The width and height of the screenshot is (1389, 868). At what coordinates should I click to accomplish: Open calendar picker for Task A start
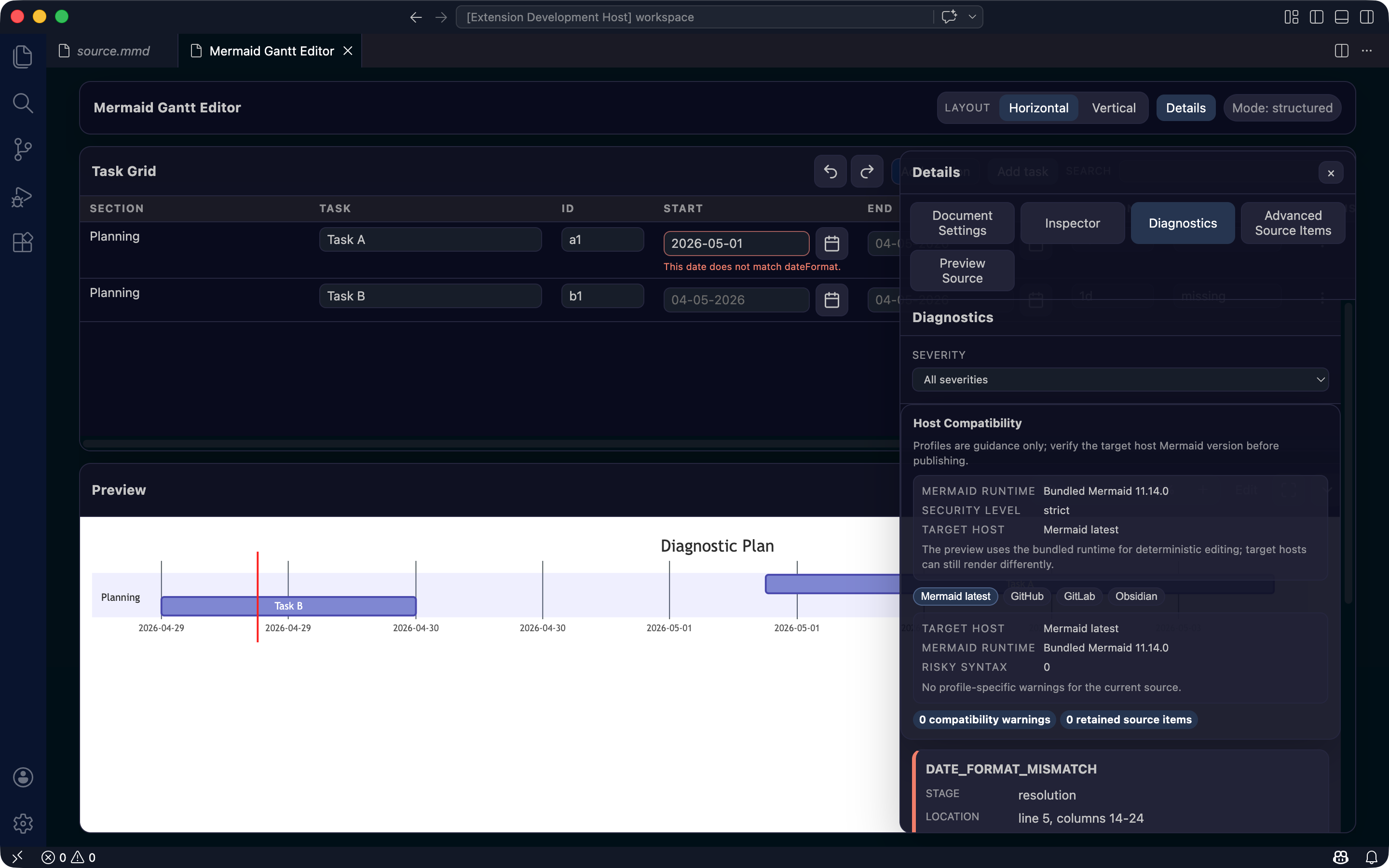[x=831, y=244]
